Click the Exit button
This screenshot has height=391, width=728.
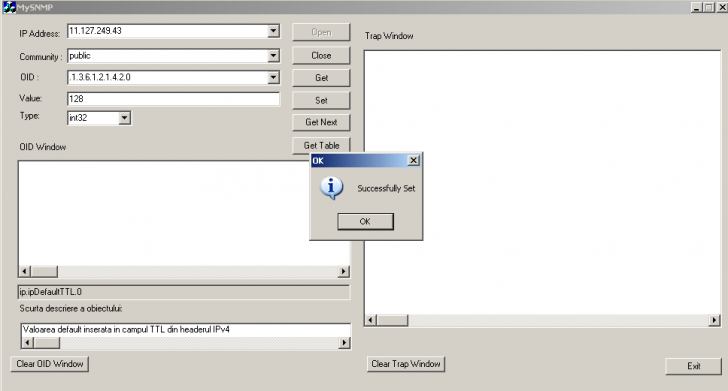(694, 366)
